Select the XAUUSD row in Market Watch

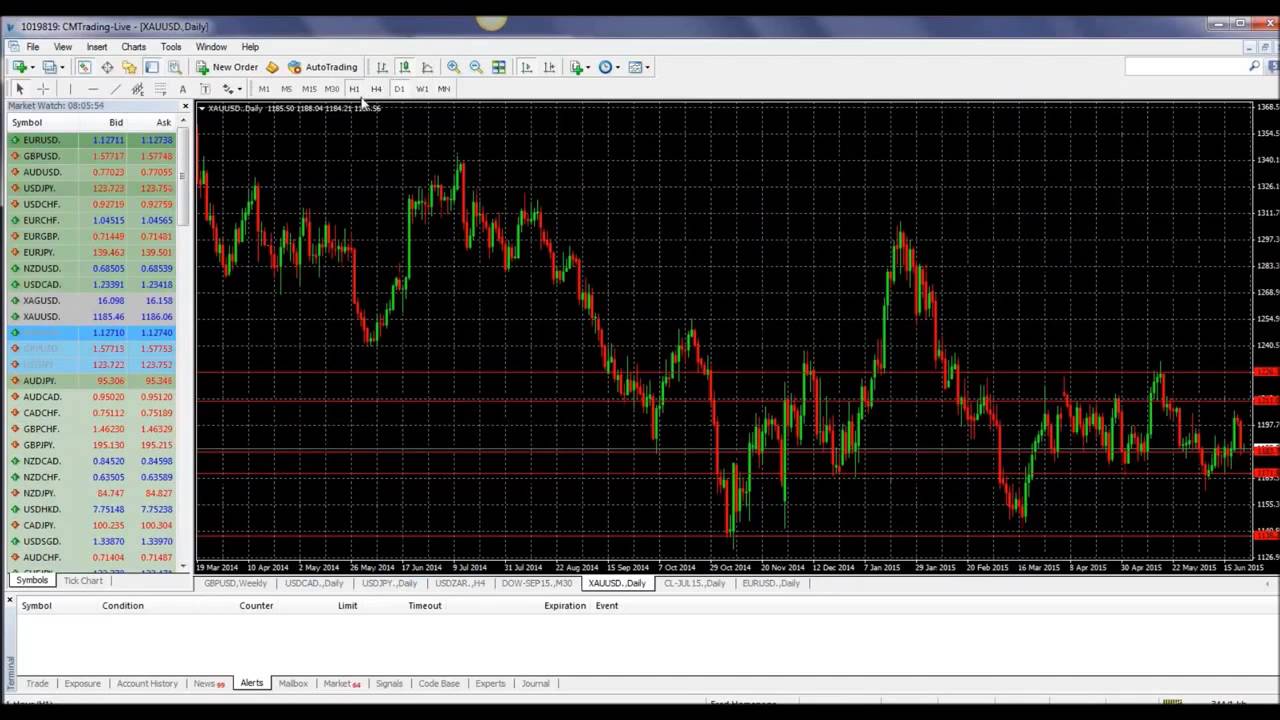tap(92, 317)
